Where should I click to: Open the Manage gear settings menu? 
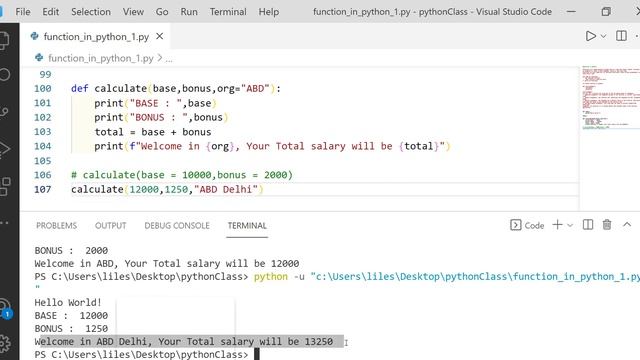[4, 344]
